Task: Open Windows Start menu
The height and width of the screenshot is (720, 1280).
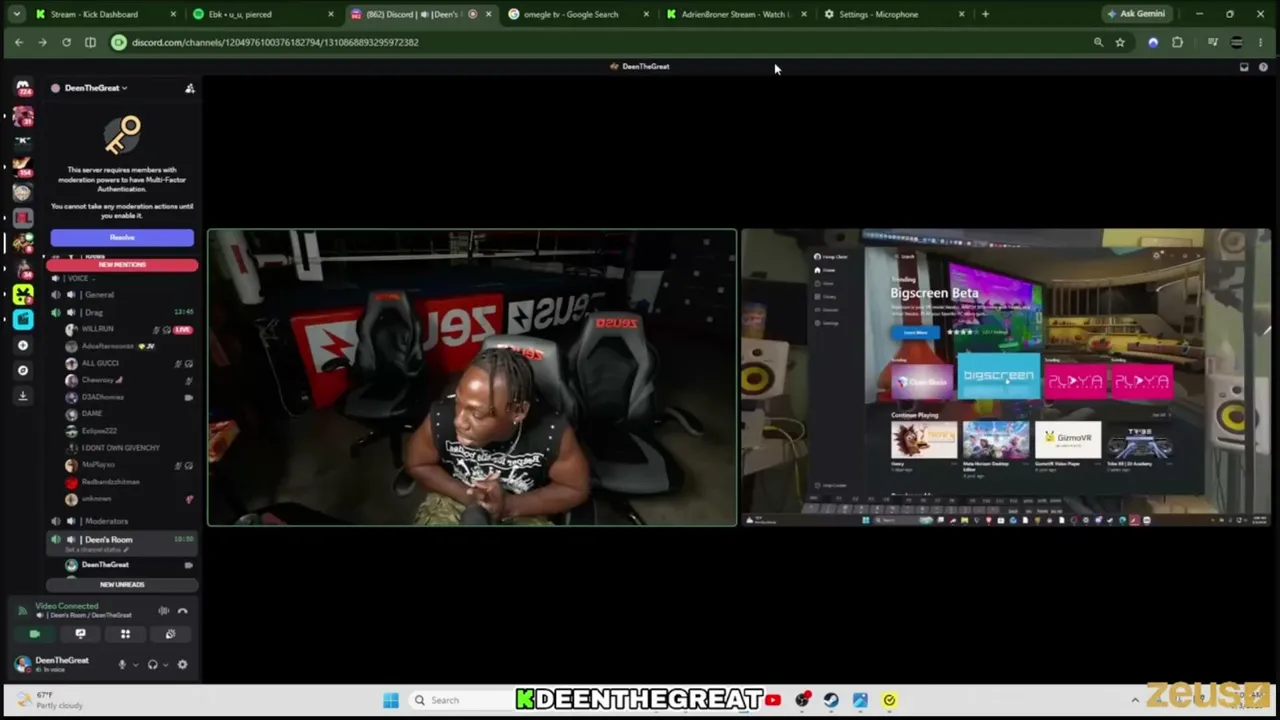Action: point(391,700)
